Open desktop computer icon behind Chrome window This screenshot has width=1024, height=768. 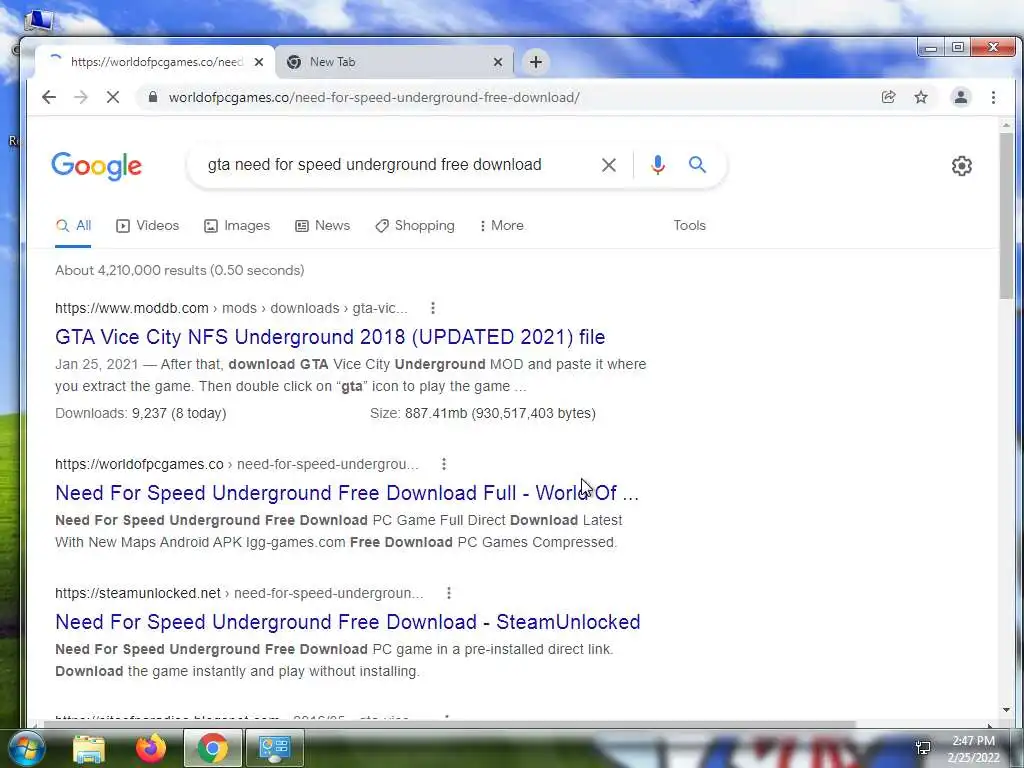(38, 20)
